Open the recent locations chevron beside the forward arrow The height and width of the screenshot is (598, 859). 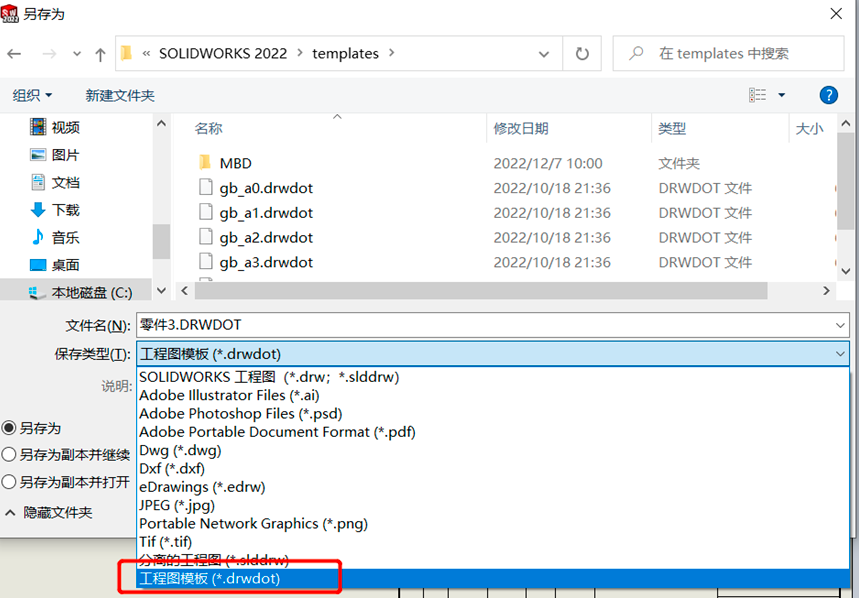click(x=77, y=54)
